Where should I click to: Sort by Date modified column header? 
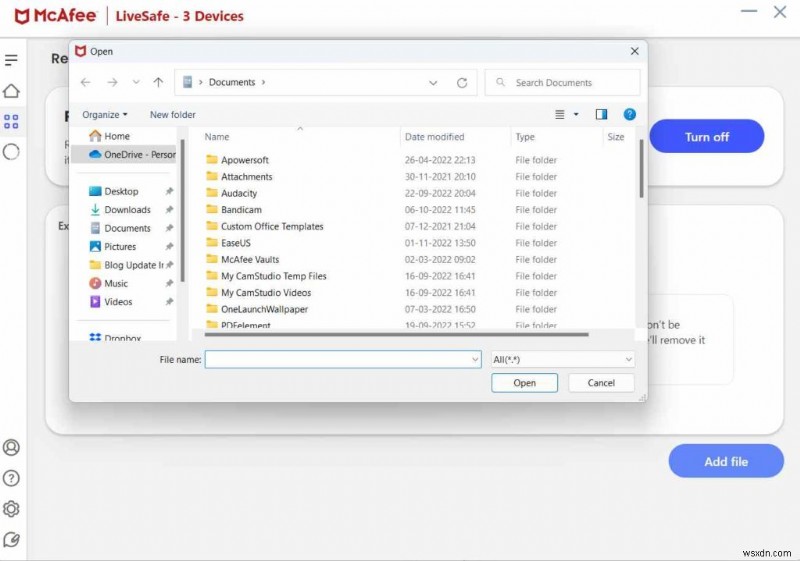(x=435, y=137)
